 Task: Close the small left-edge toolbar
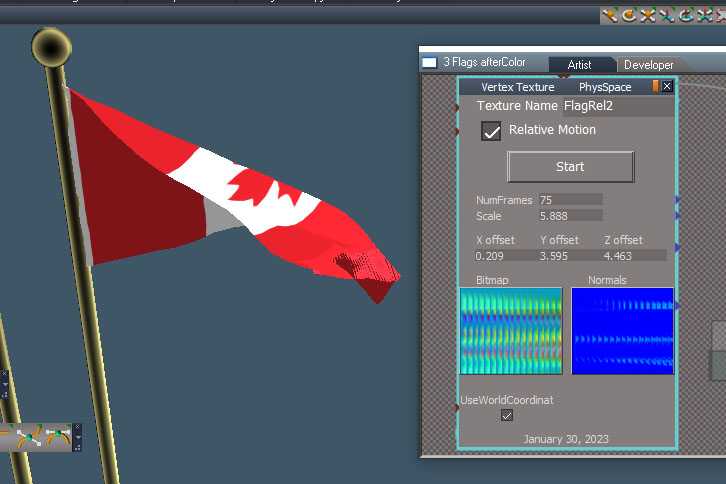(5, 373)
